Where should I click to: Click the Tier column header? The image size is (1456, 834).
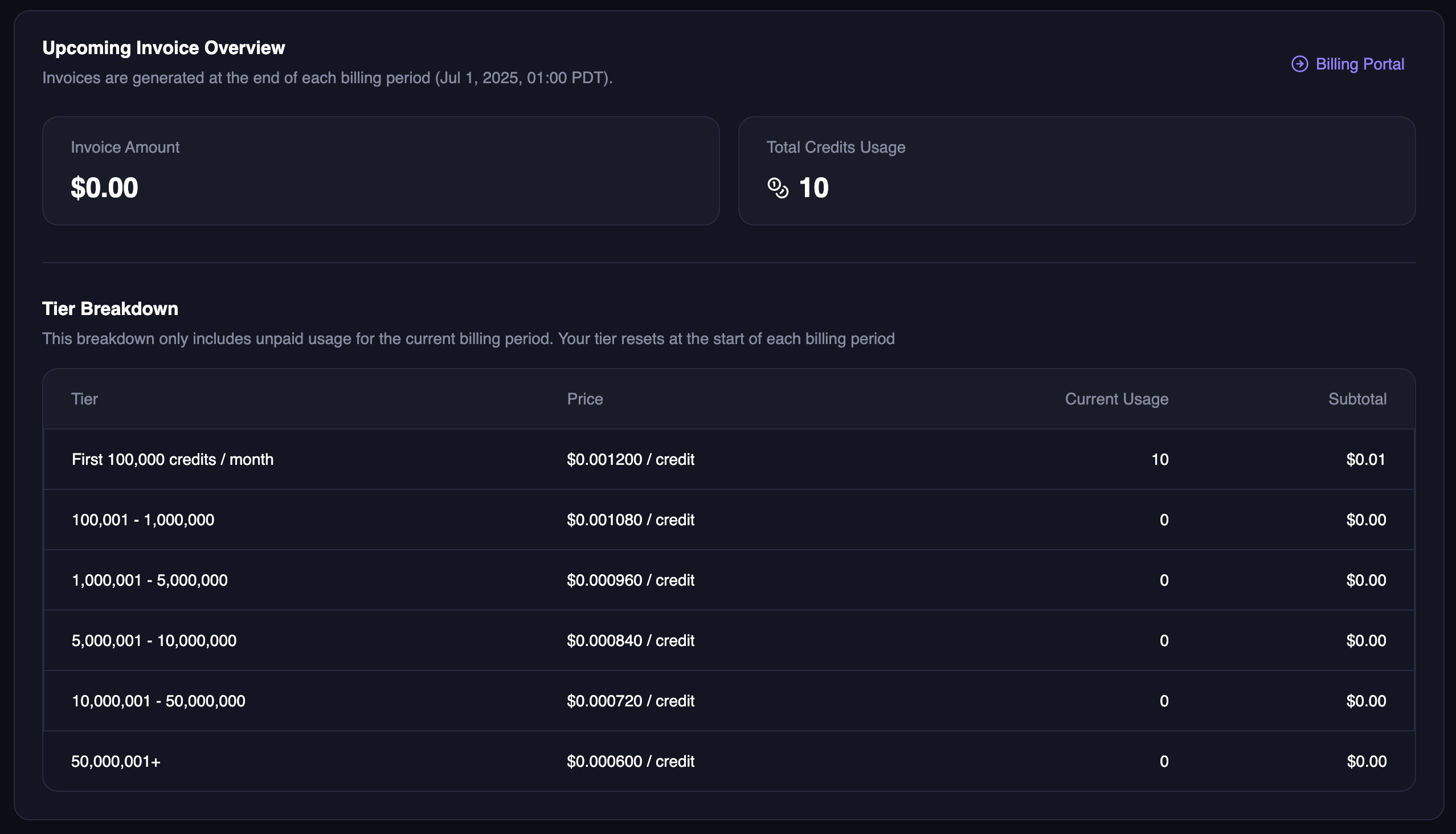click(84, 399)
